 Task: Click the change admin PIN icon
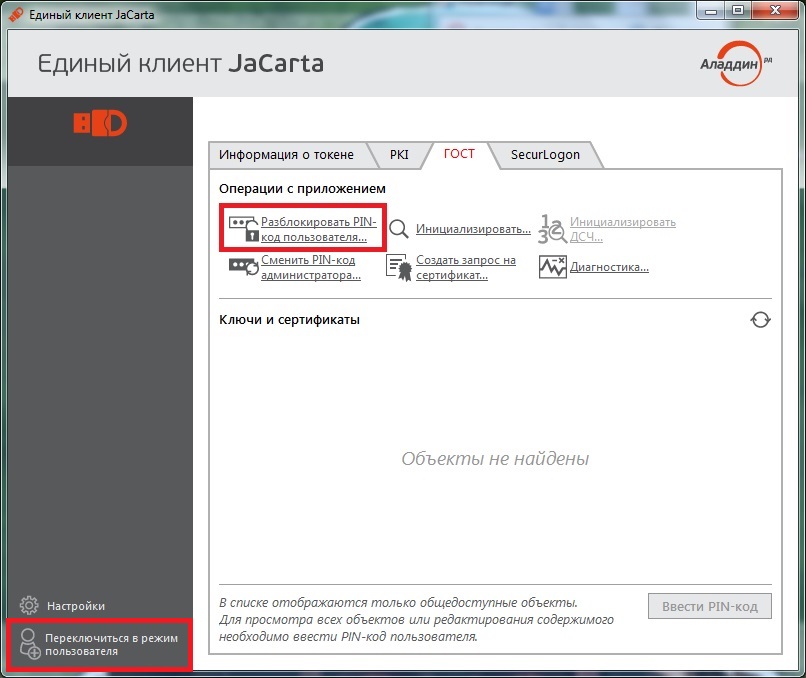coord(244,267)
